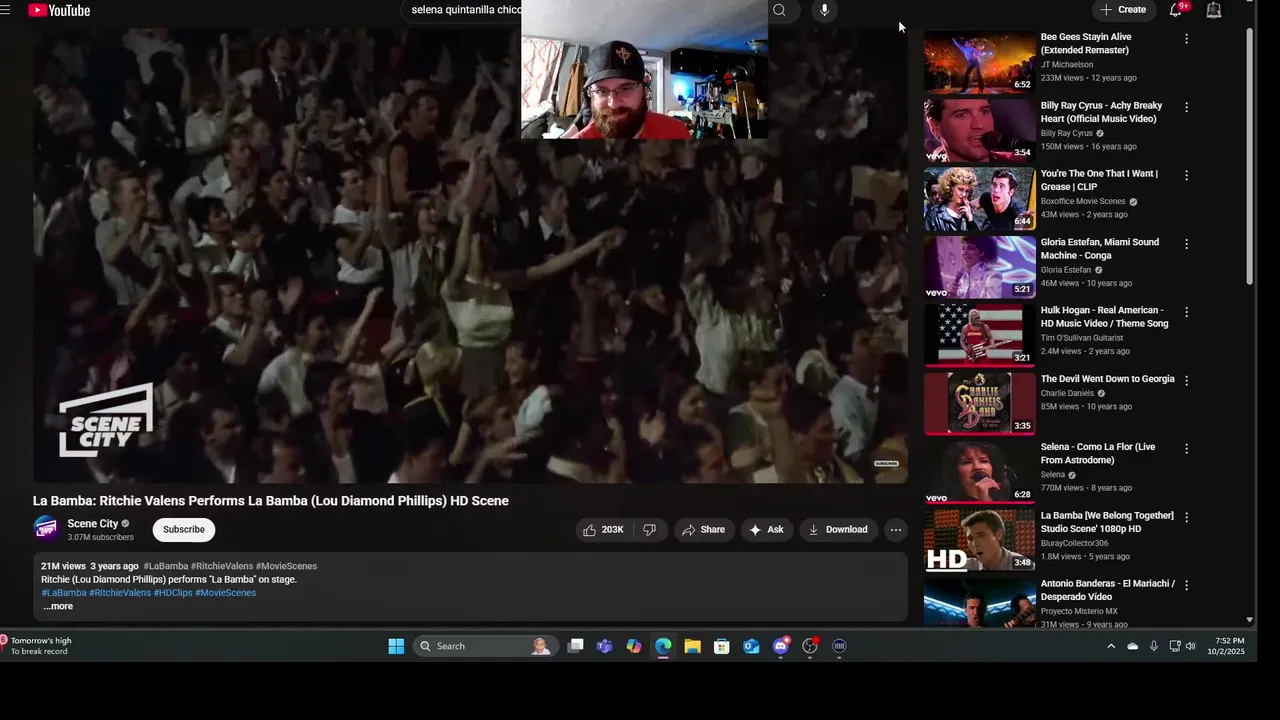Click the page vertical scrollbar

[1249, 155]
